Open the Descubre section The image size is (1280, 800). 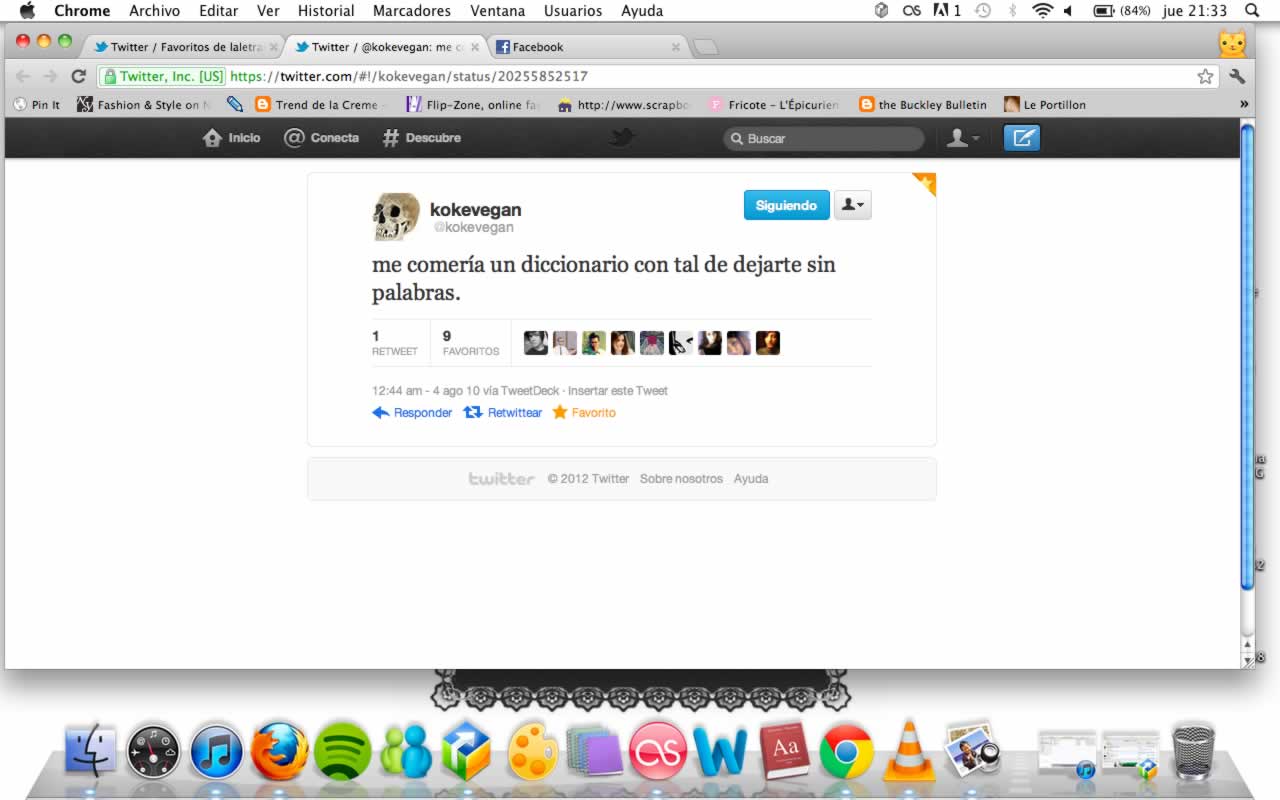(x=422, y=138)
